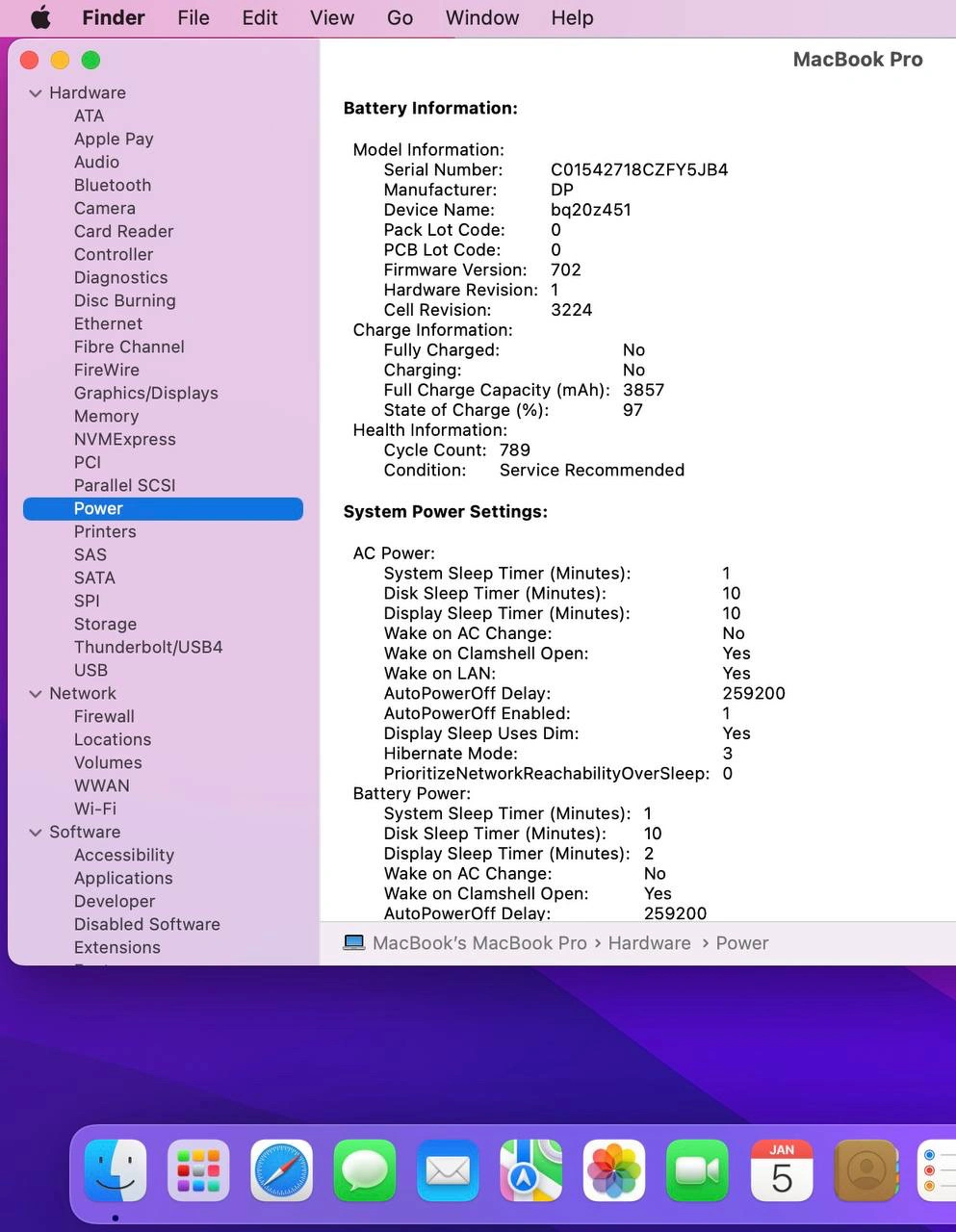Open Calendar app in Dock
956x1232 pixels.
[x=781, y=1170]
